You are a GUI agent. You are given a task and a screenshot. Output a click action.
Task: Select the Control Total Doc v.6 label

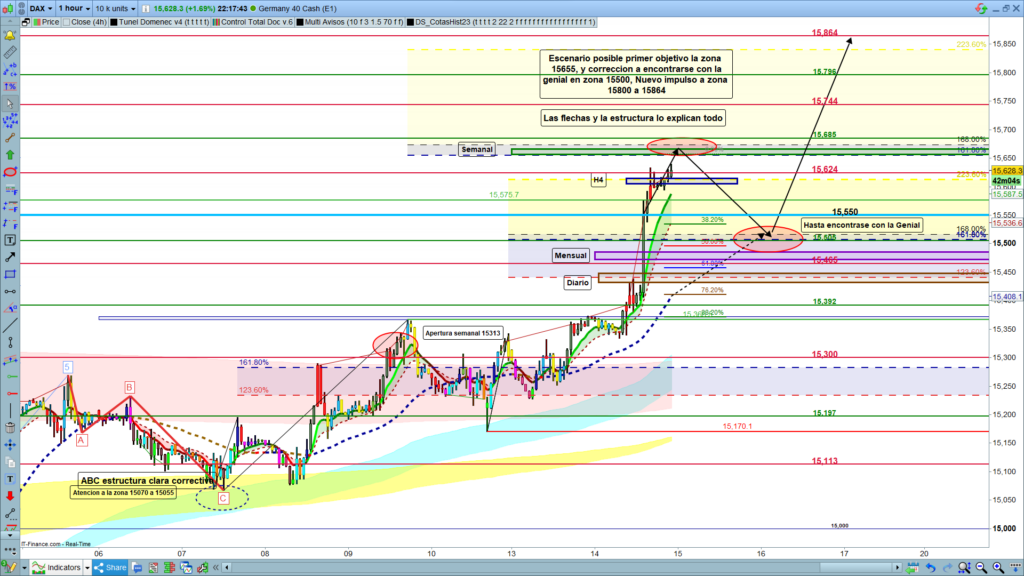[254, 21]
